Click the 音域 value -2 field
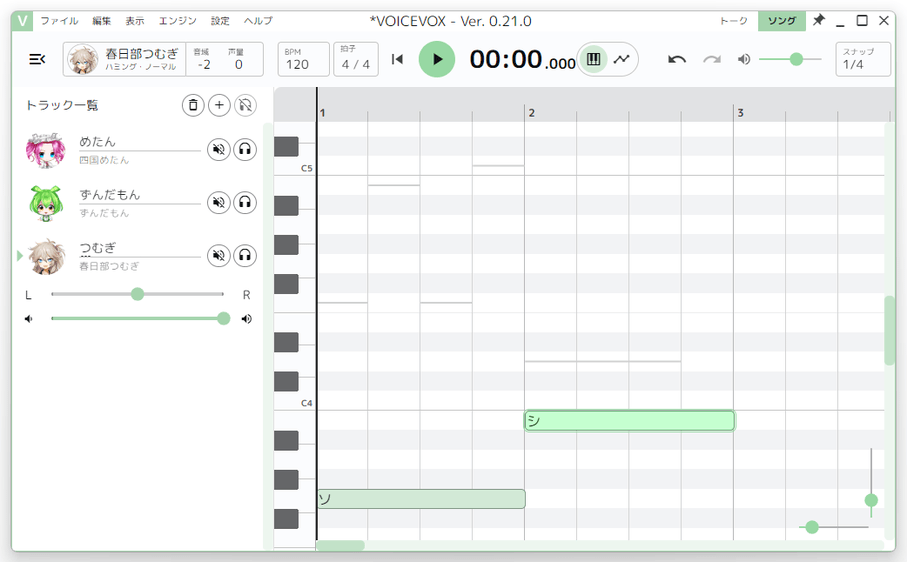The width and height of the screenshot is (907, 562). coord(204,59)
